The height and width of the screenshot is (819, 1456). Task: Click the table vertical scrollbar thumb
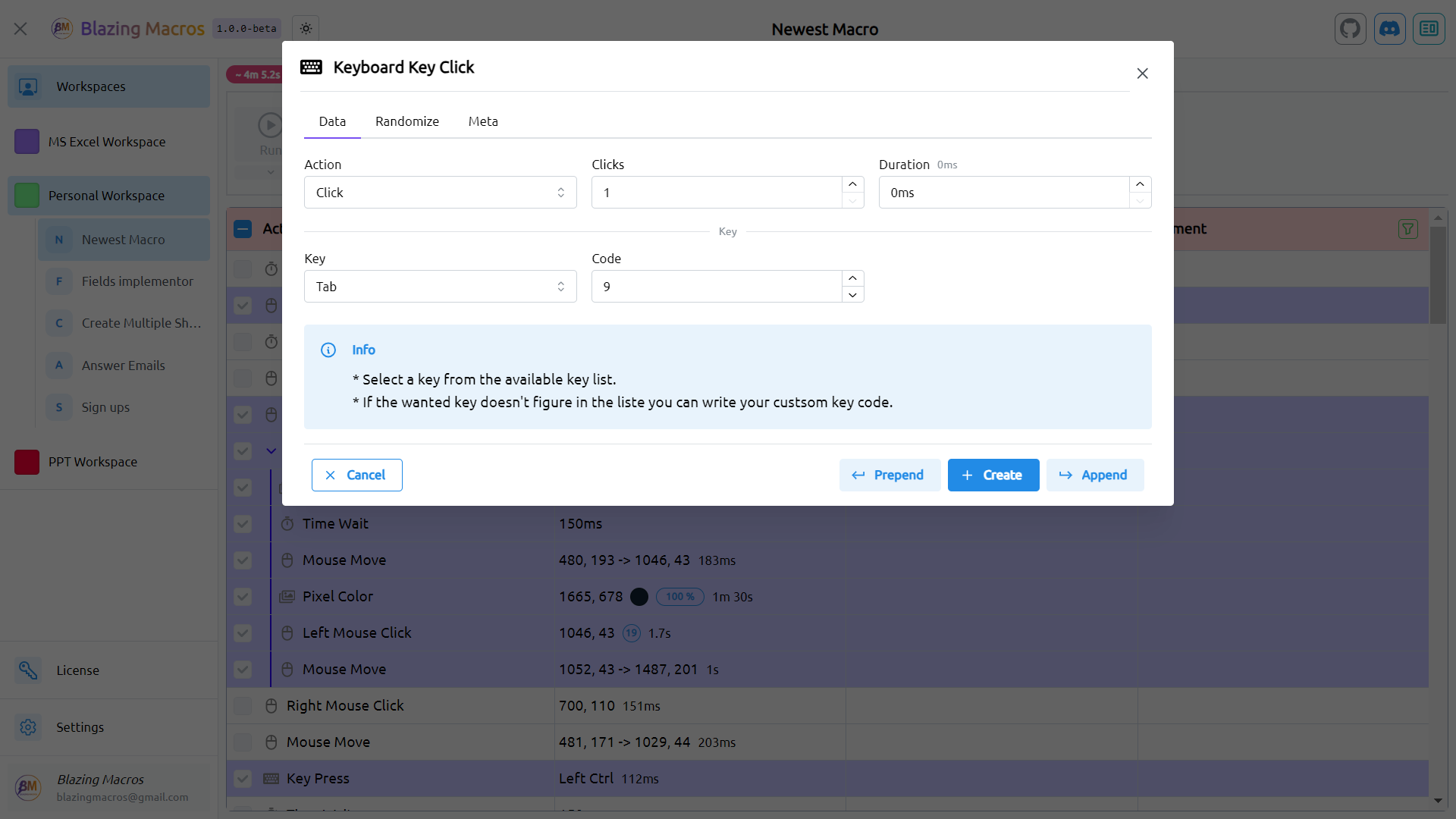pyautogui.click(x=1438, y=275)
